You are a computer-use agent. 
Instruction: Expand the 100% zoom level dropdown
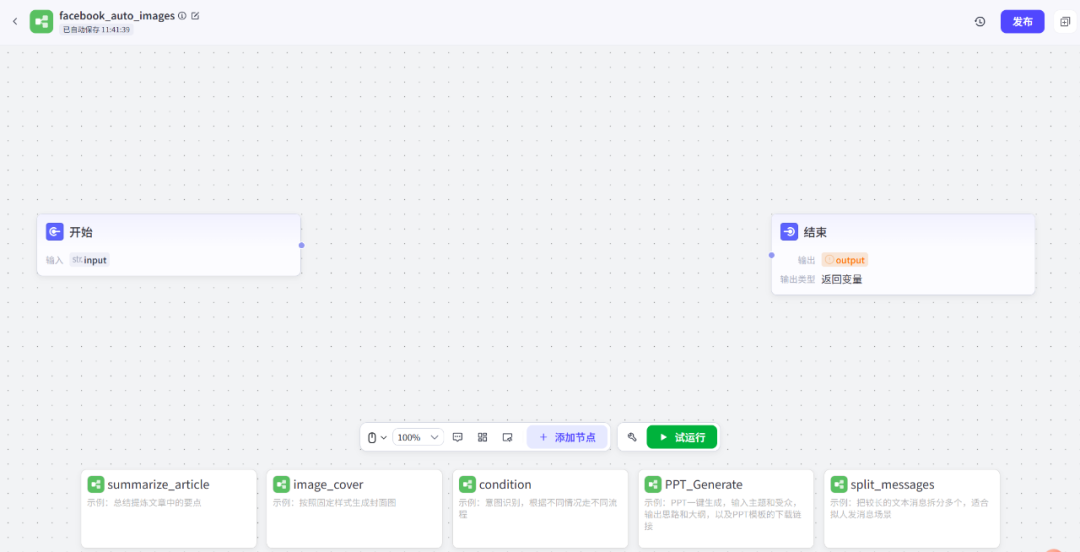click(x=418, y=437)
